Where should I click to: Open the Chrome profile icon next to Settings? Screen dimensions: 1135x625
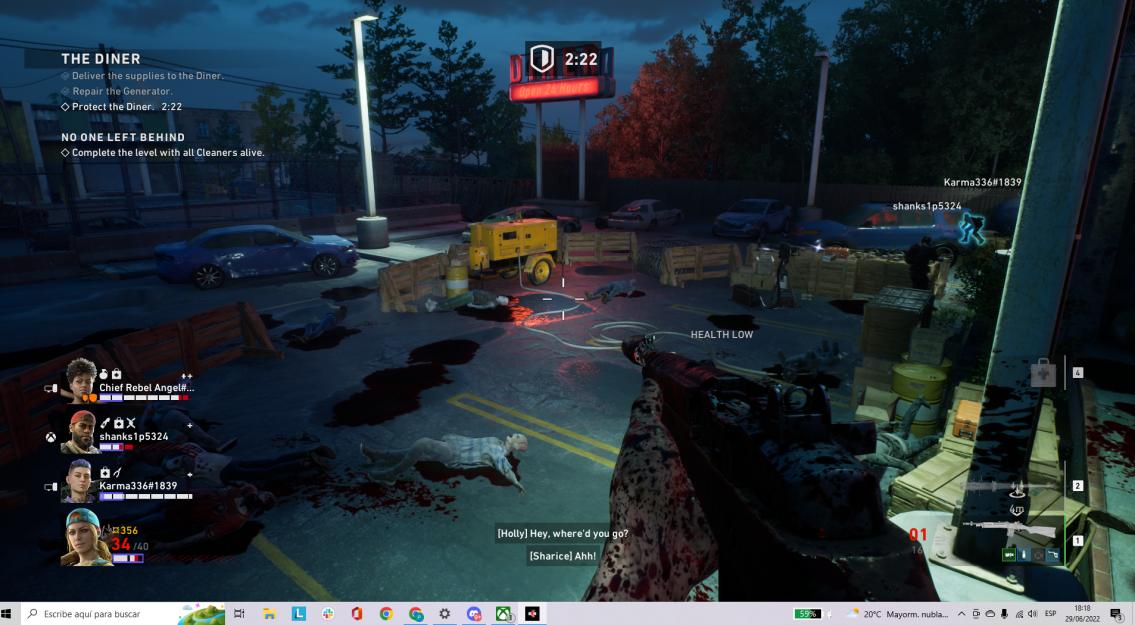pyautogui.click(x=416, y=613)
